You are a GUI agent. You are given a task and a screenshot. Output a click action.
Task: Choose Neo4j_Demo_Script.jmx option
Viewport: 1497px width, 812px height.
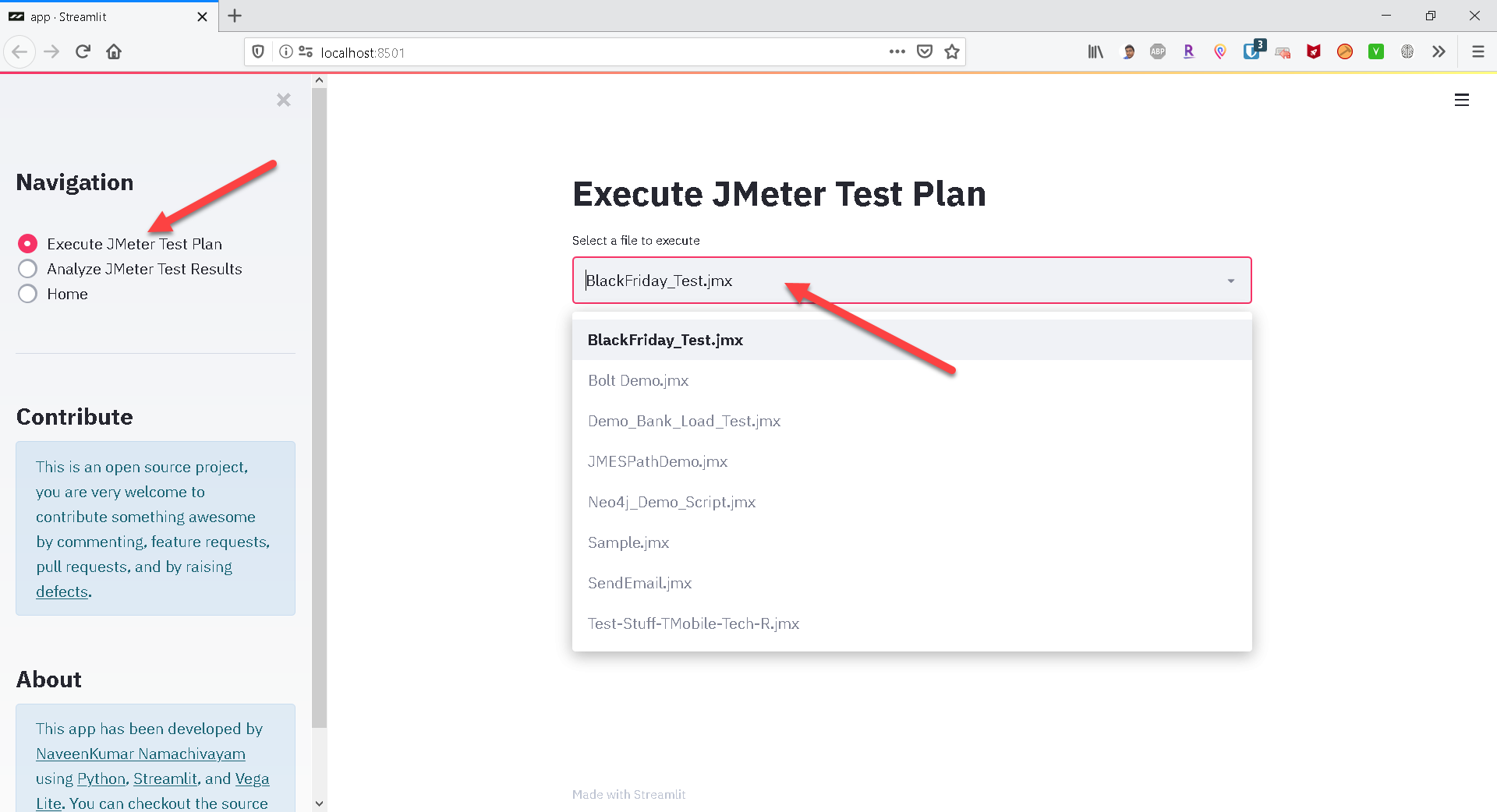[x=911, y=502]
